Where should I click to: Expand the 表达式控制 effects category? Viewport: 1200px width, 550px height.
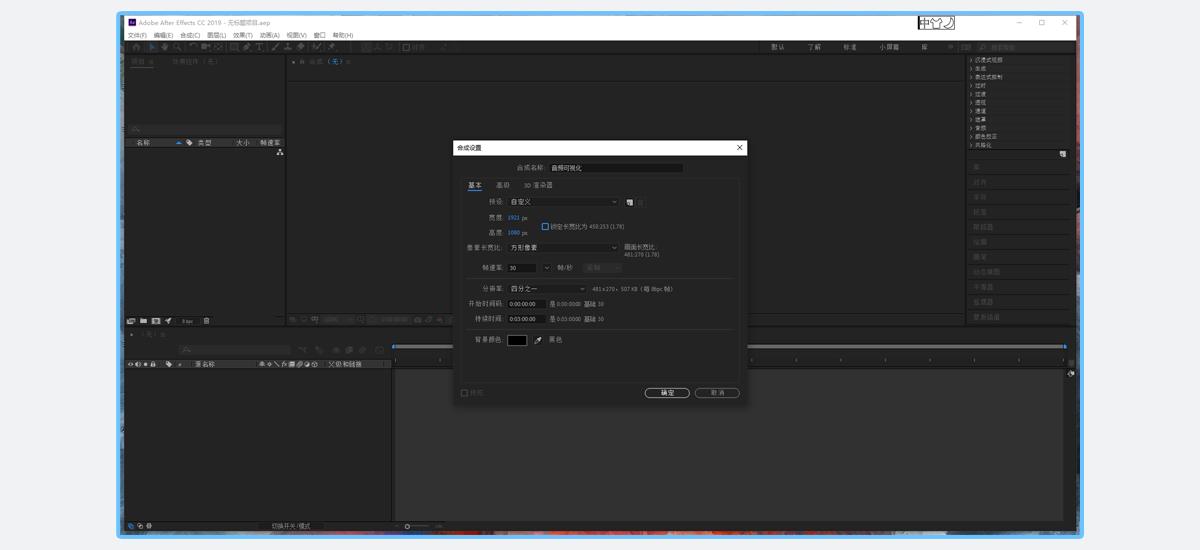[970, 77]
